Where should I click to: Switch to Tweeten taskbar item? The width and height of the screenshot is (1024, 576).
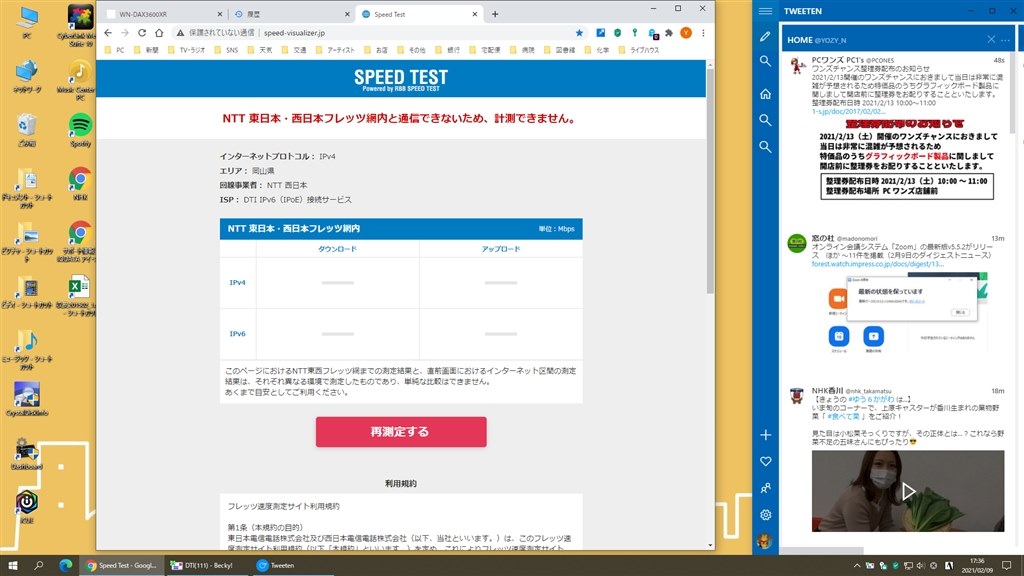point(292,566)
